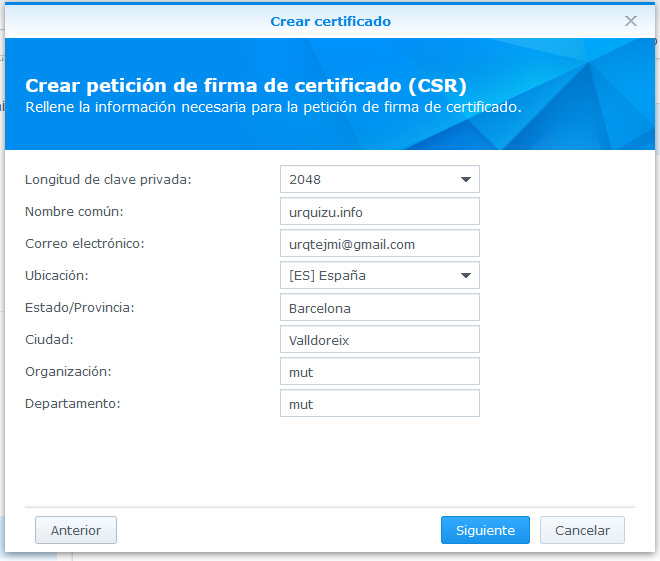Click into the Ciudad field
Screen dimensions: 660x561
379,340
